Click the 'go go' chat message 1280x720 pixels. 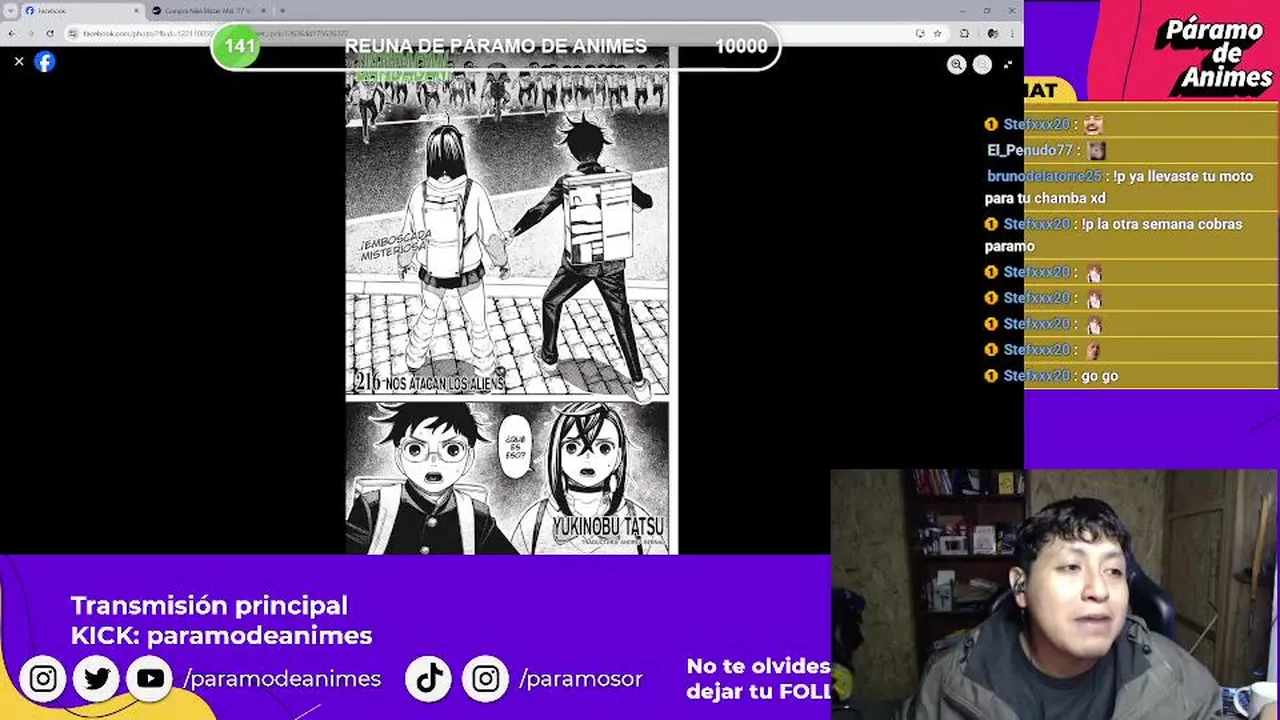1100,376
